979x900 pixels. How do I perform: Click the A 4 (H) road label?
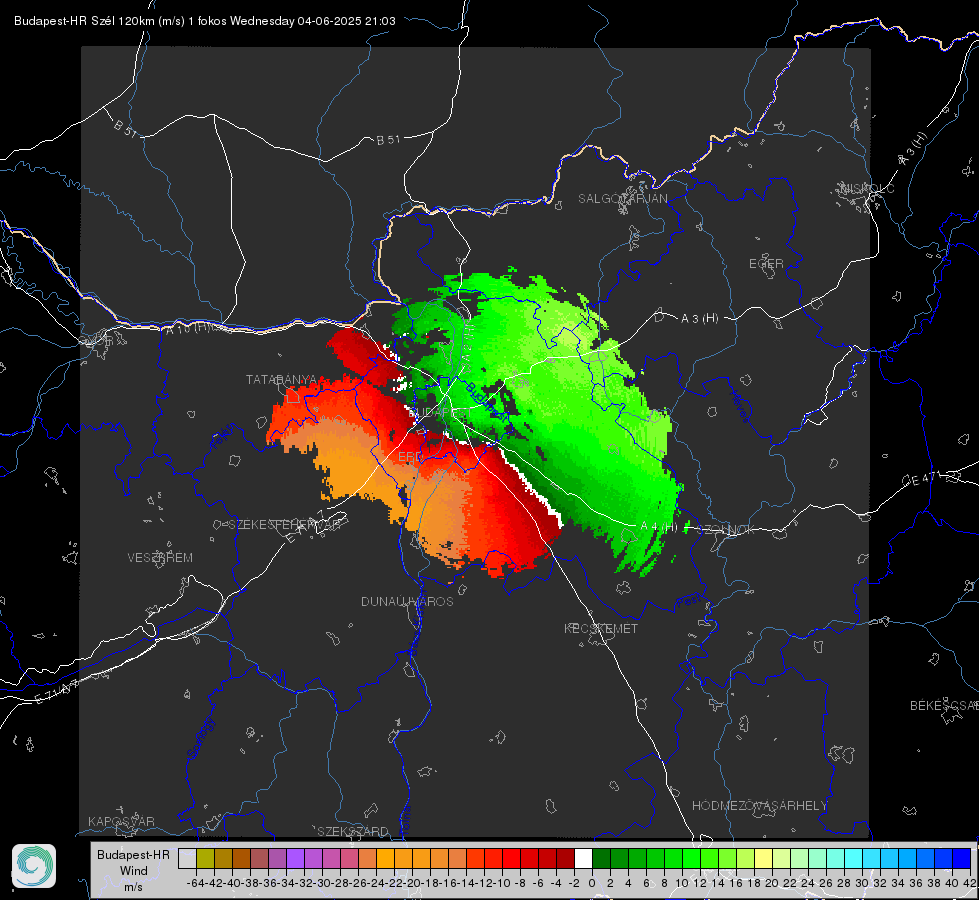coord(658,527)
